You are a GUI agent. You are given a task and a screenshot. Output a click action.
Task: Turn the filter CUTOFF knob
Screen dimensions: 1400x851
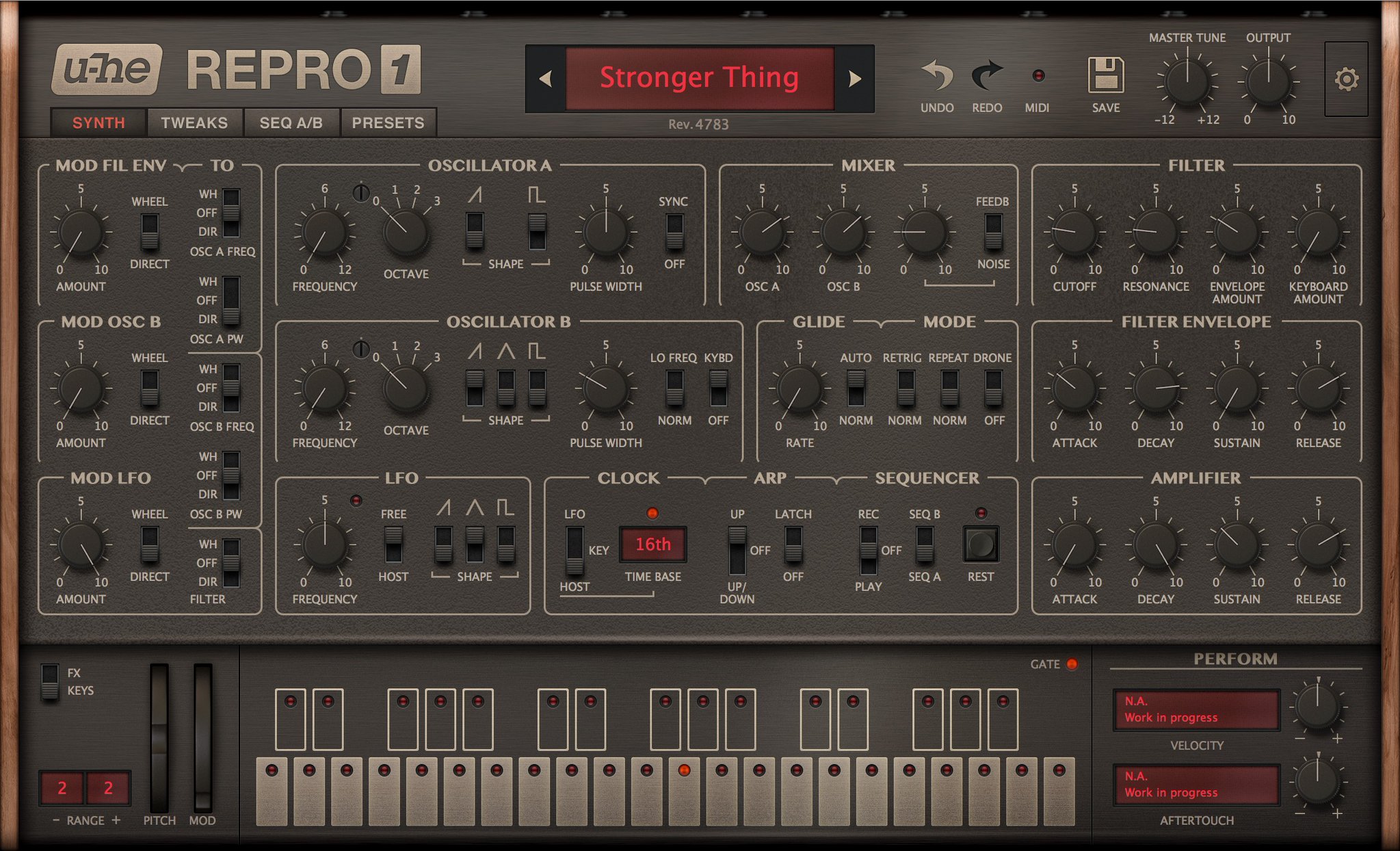pos(1074,233)
